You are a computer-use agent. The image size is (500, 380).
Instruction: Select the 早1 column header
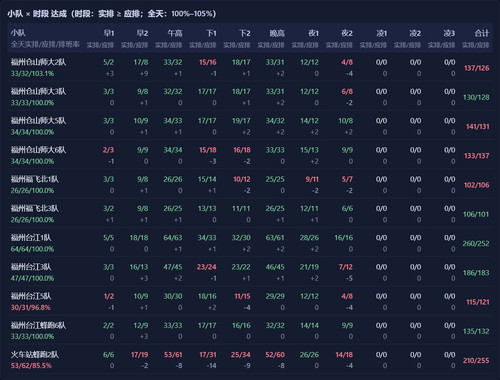click(109, 33)
